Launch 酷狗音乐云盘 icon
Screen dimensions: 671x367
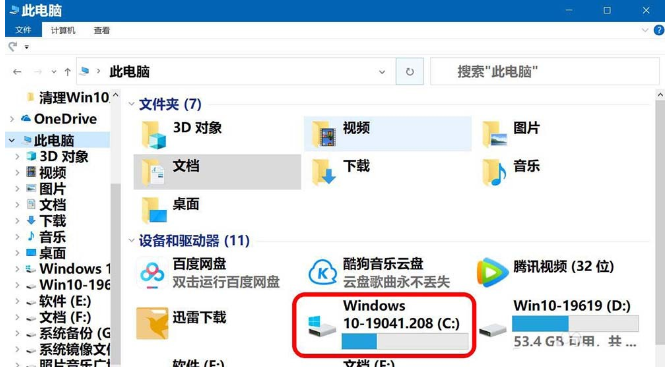pos(323,272)
